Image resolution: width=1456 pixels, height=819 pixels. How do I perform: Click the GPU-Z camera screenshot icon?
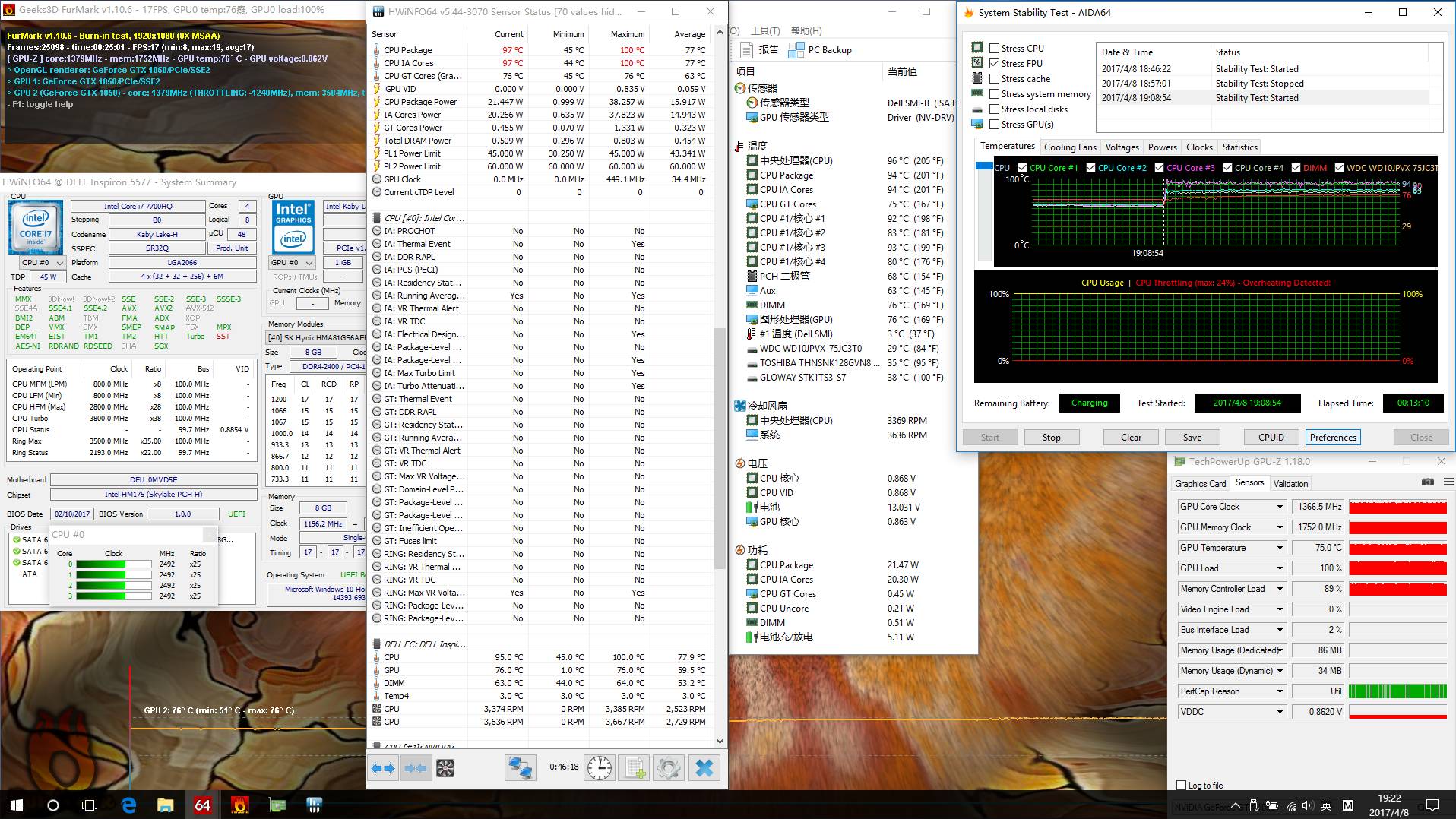[1427, 482]
